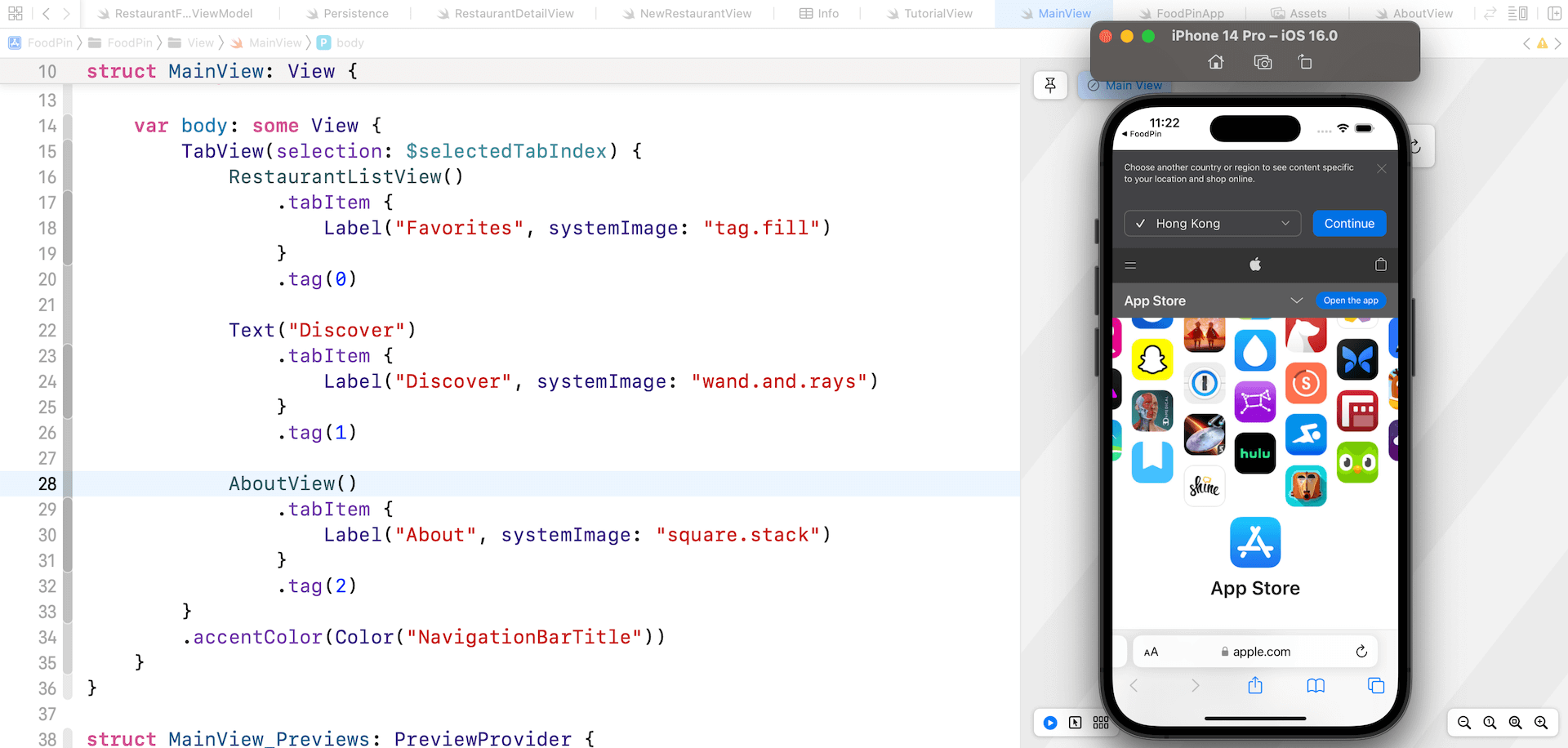Image resolution: width=1568 pixels, height=748 pixels.
Task: Switch to the RestaurantDetailView tab
Action: tap(514, 14)
